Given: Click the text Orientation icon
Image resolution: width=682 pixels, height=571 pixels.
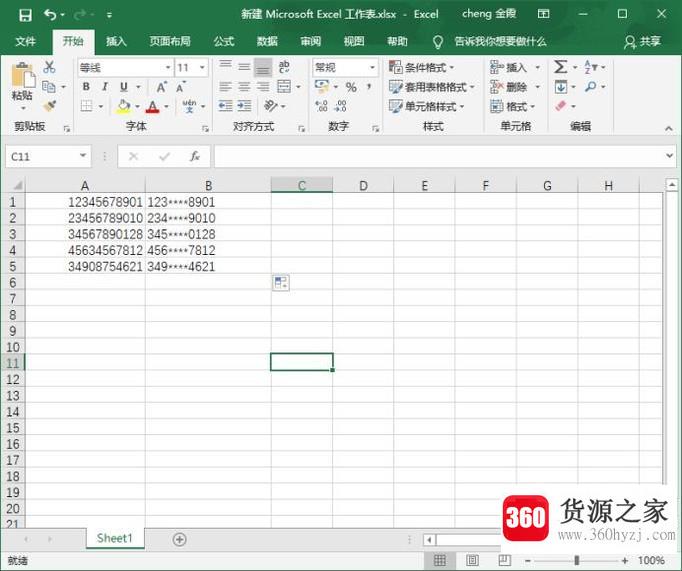Looking at the screenshot, I should point(270,106).
